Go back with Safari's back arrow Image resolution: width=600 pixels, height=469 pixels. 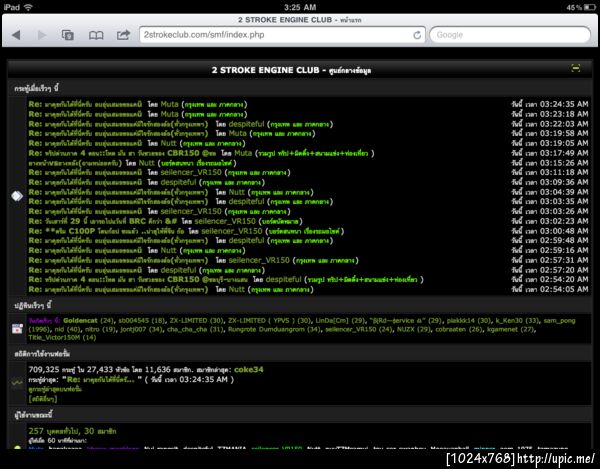[x=16, y=35]
